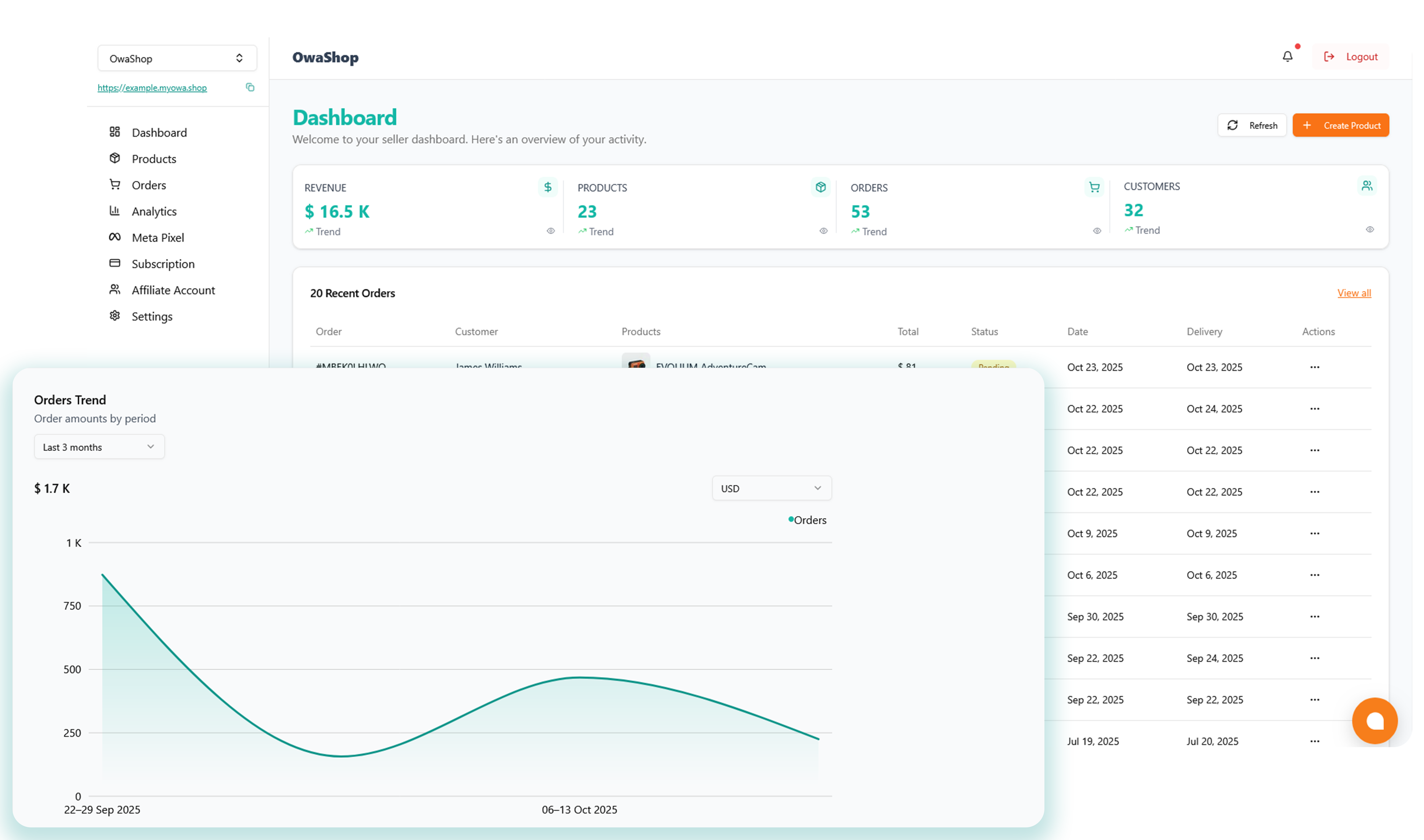Click the Customer column header
Screen dimensions: 1424x840
click(x=477, y=332)
